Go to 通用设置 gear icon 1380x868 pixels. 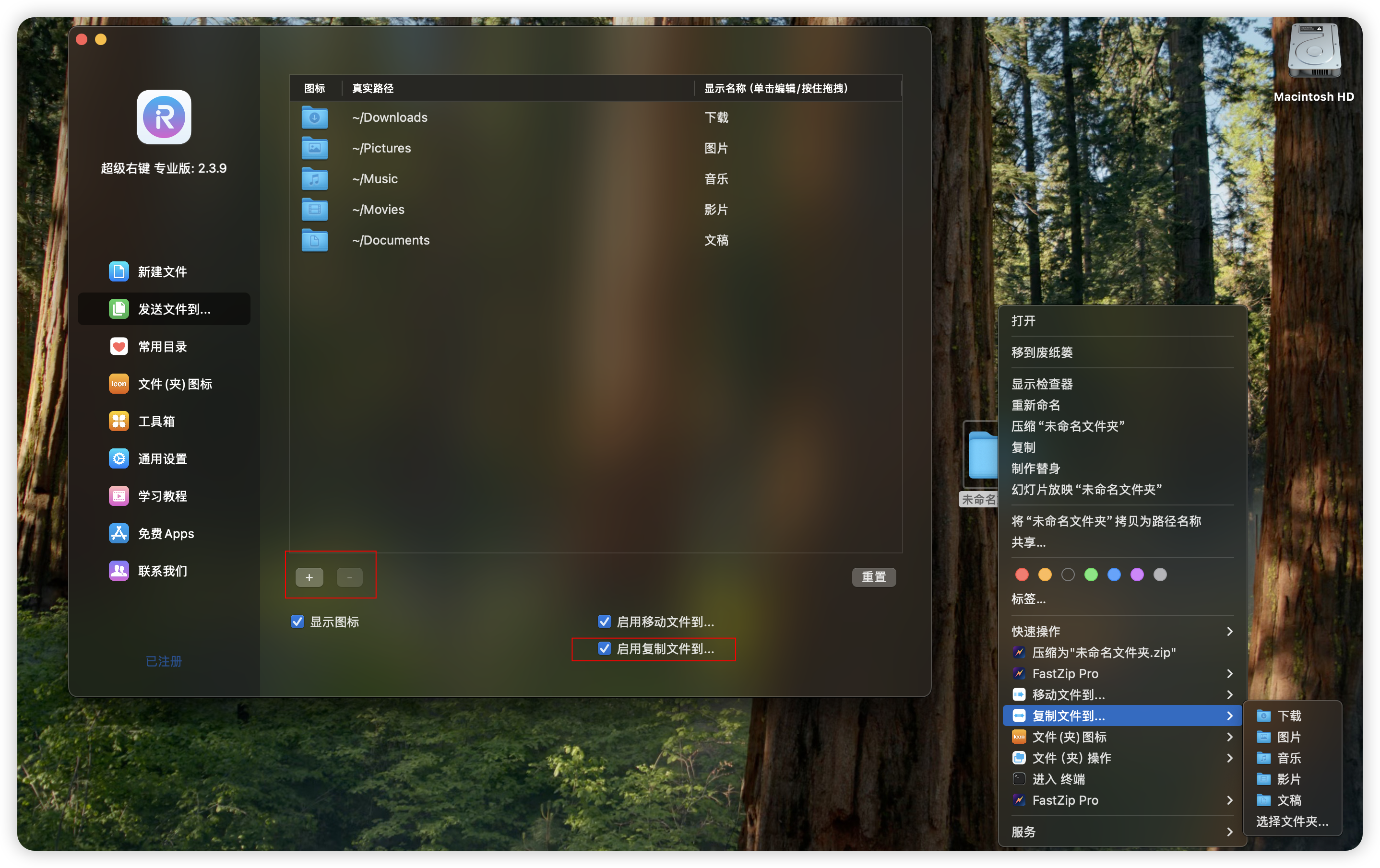[119, 459]
